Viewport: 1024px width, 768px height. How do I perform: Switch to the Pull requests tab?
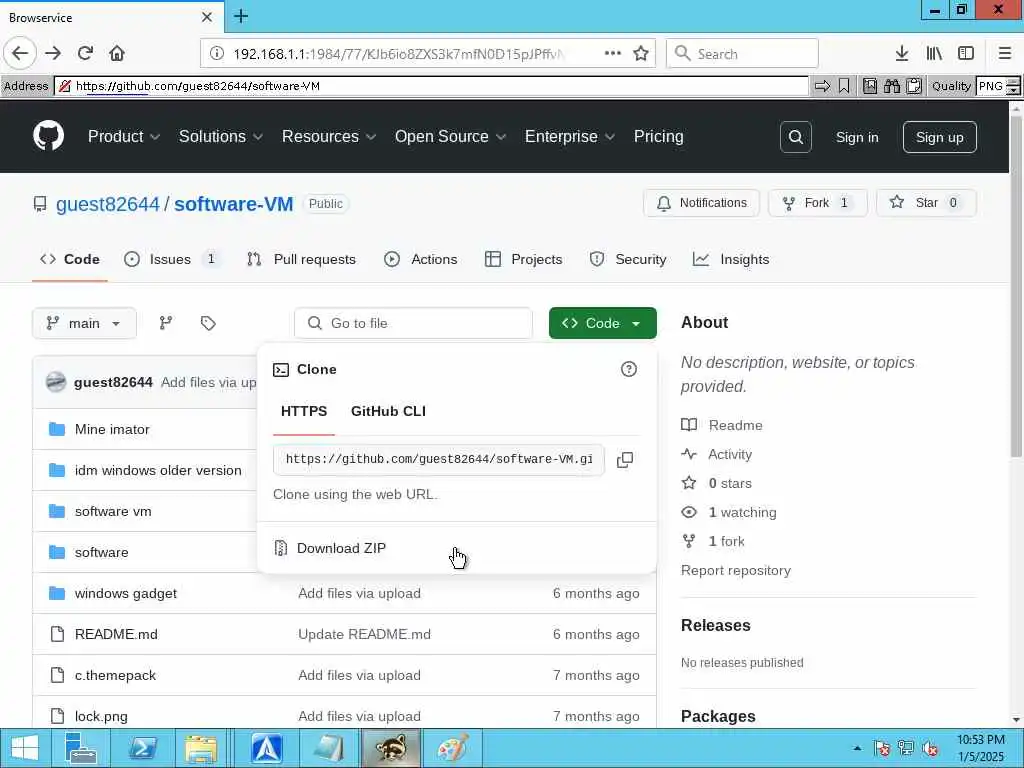click(x=301, y=259)
